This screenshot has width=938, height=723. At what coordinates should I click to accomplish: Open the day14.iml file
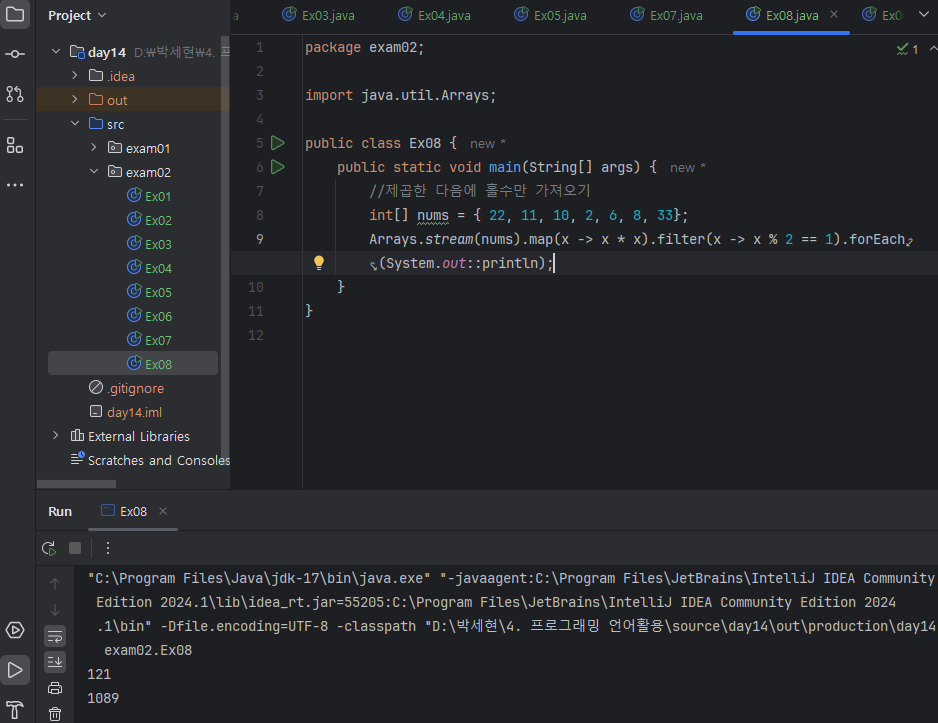point(126,412)
